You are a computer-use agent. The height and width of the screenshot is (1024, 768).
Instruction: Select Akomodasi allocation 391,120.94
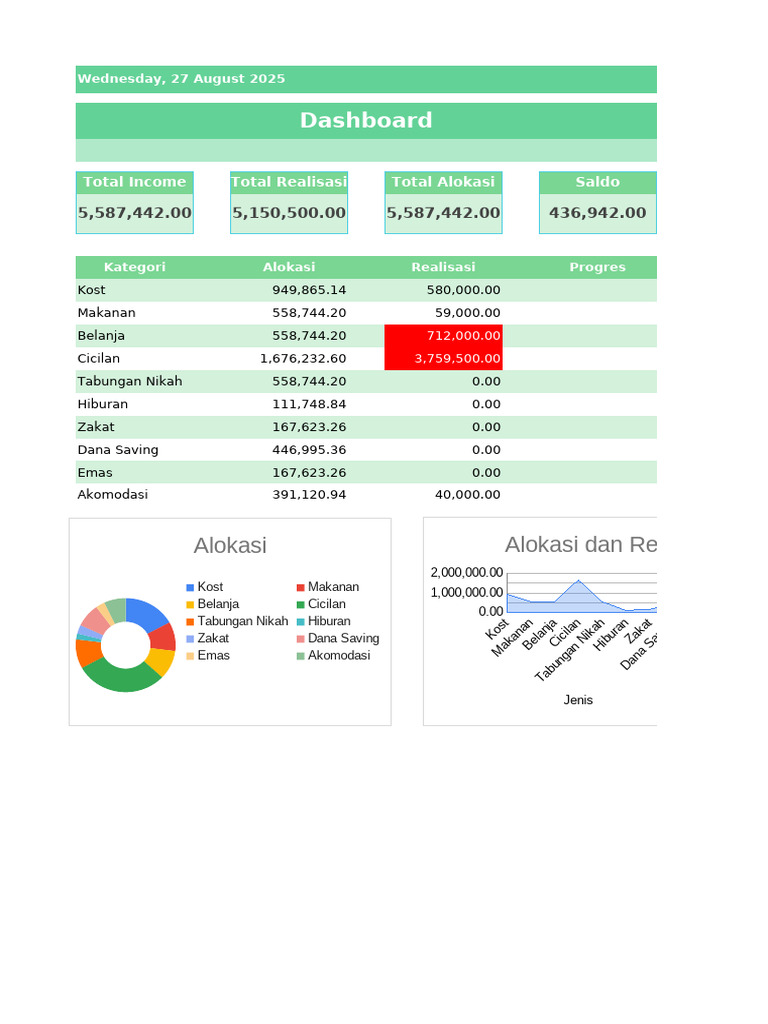point(289,495)
